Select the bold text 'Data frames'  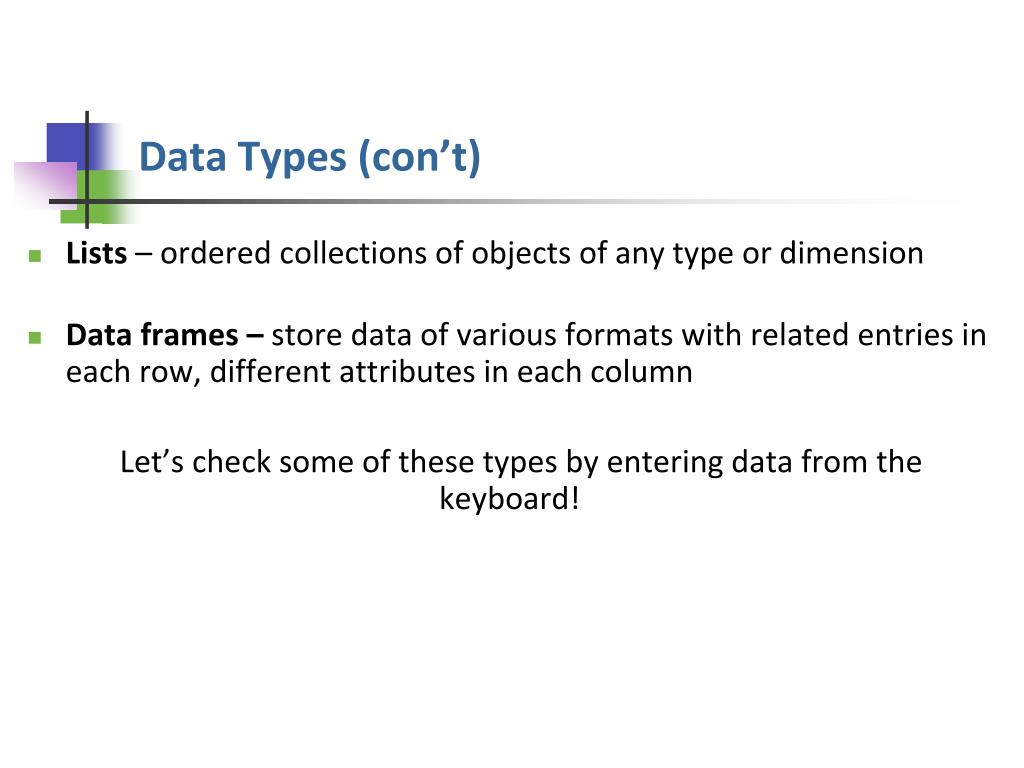tap(152, 335)
